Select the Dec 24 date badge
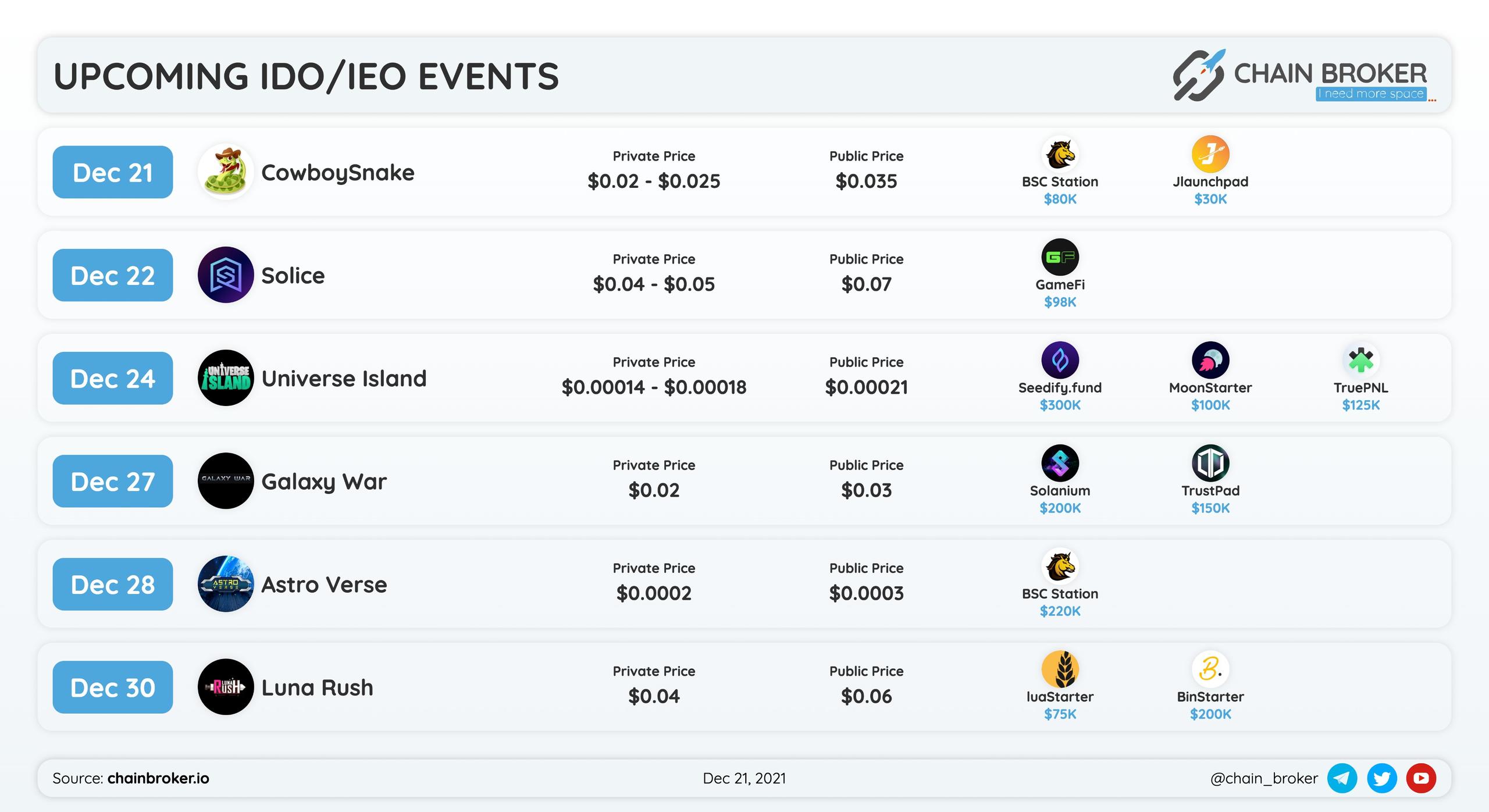Viewport: 1489px width, 812px height. click(113, 378)
